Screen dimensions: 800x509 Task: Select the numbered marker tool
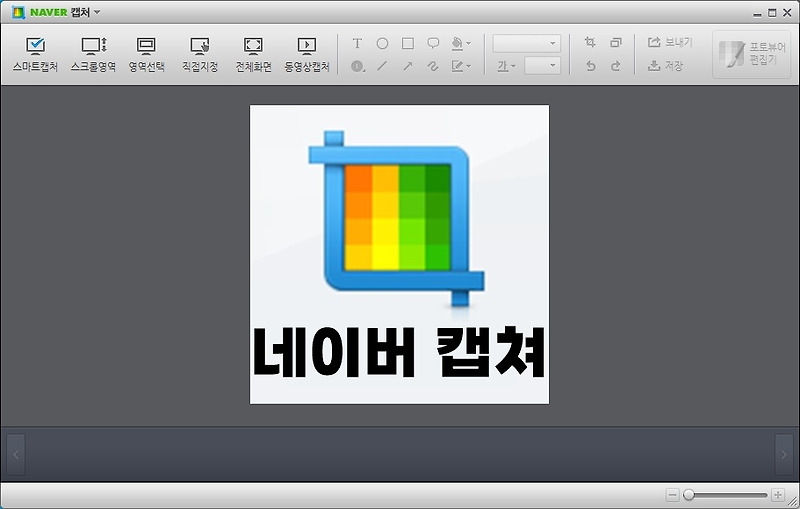(358, 66)
